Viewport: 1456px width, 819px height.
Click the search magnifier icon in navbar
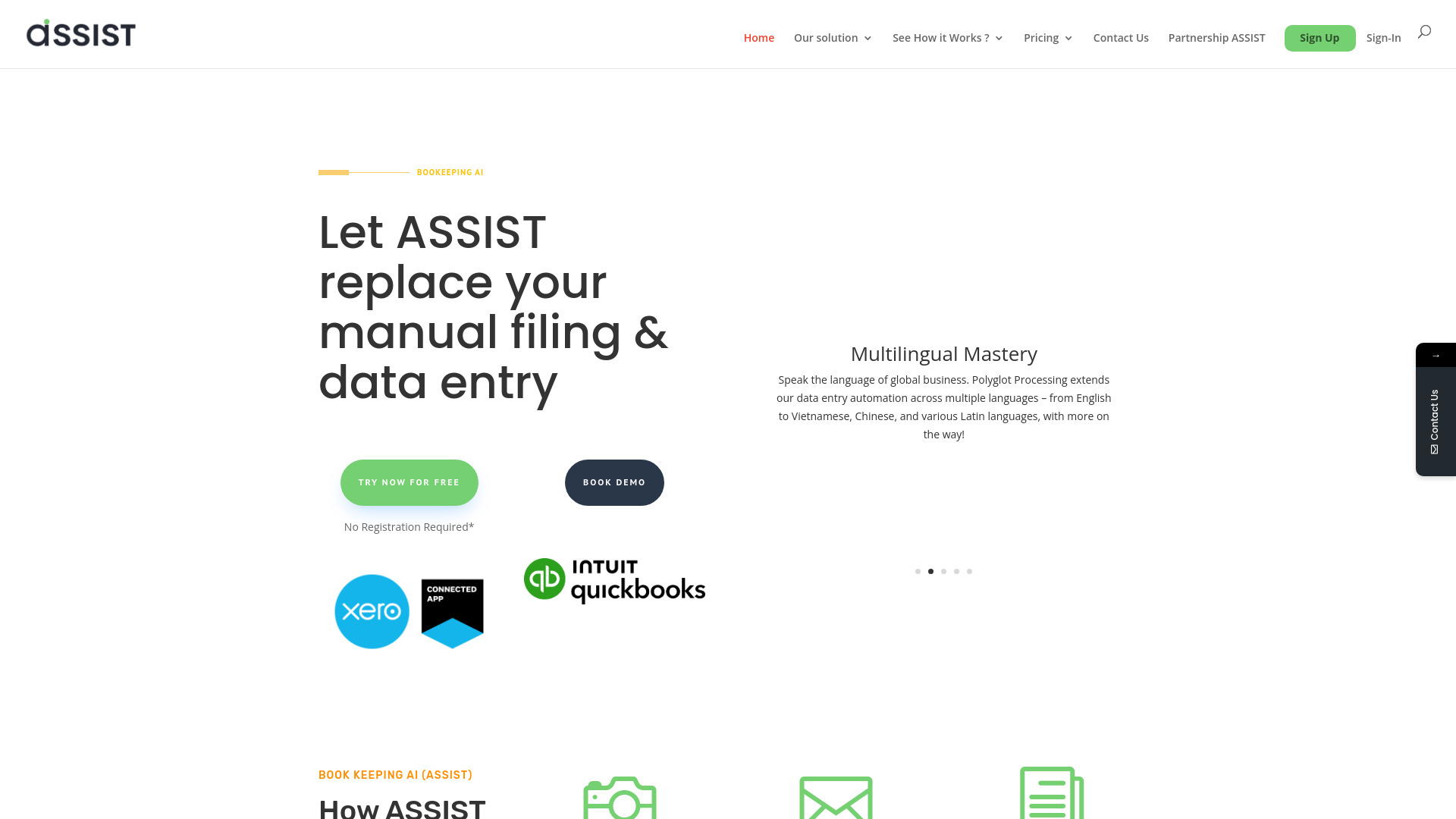(x=1425, y=31)
